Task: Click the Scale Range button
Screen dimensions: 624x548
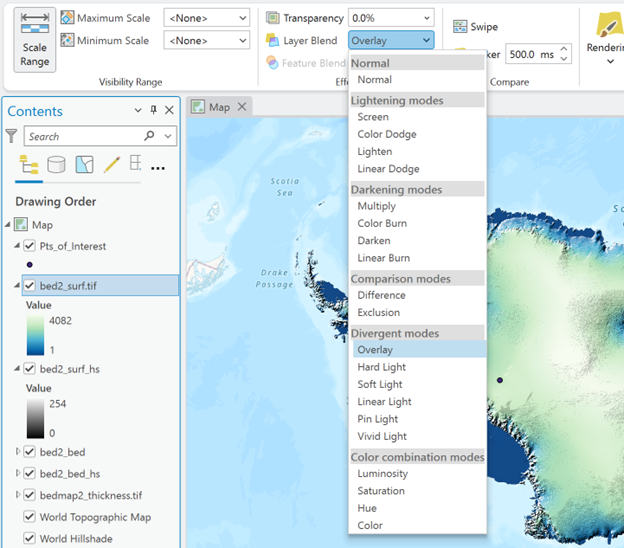Action: tap(35, 40)
